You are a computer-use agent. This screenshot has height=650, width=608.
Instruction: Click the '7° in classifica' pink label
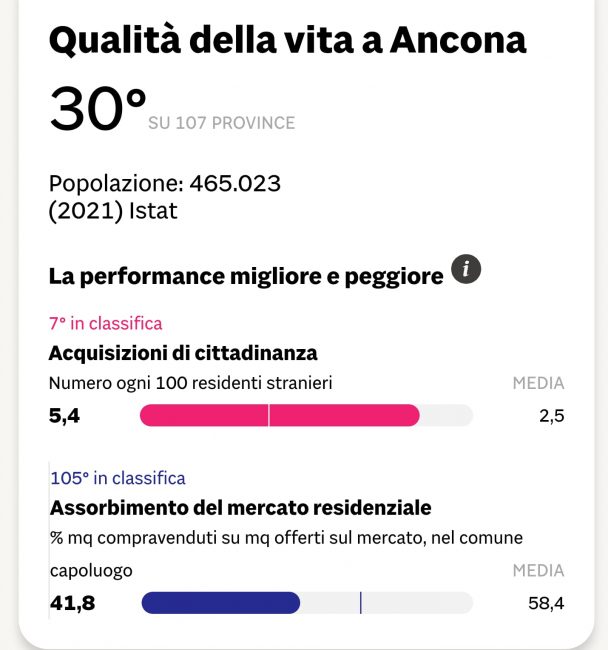105,323
